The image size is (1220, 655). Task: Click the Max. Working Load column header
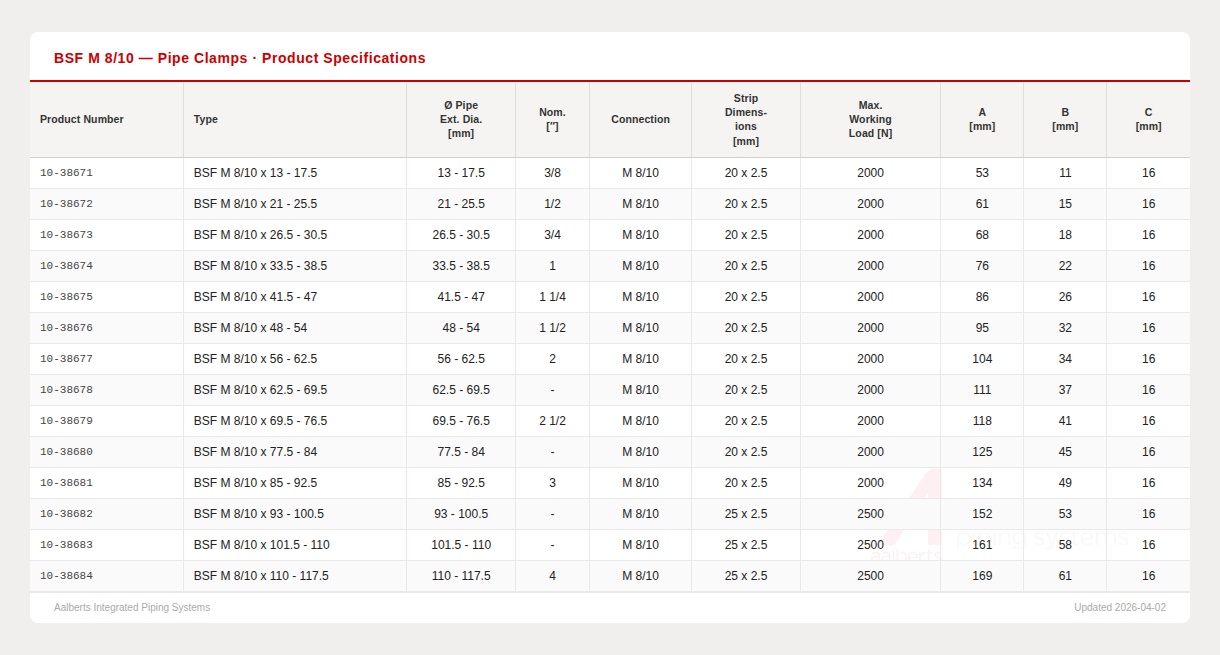tap(870, 119)
